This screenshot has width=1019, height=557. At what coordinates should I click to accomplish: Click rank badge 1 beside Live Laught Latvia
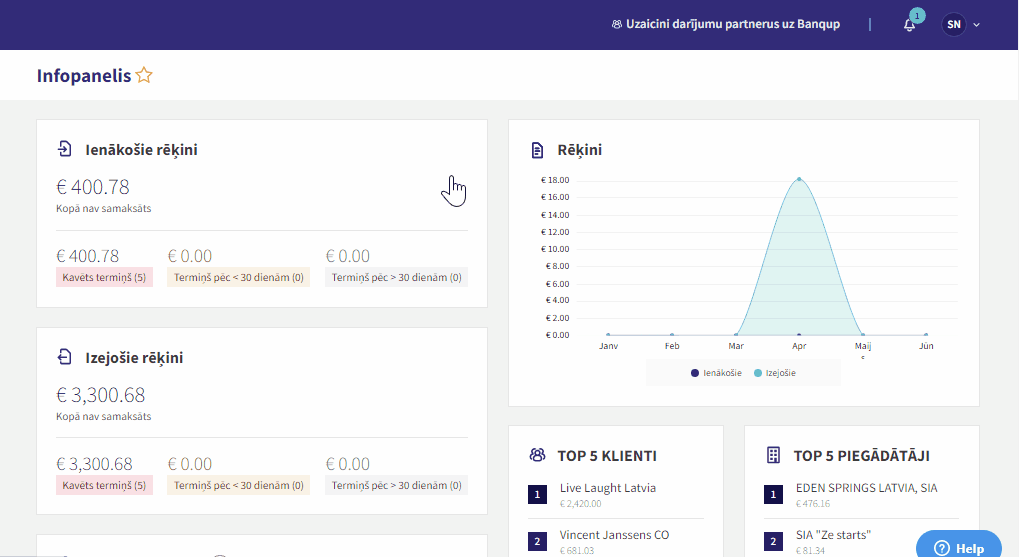[537, 495]
